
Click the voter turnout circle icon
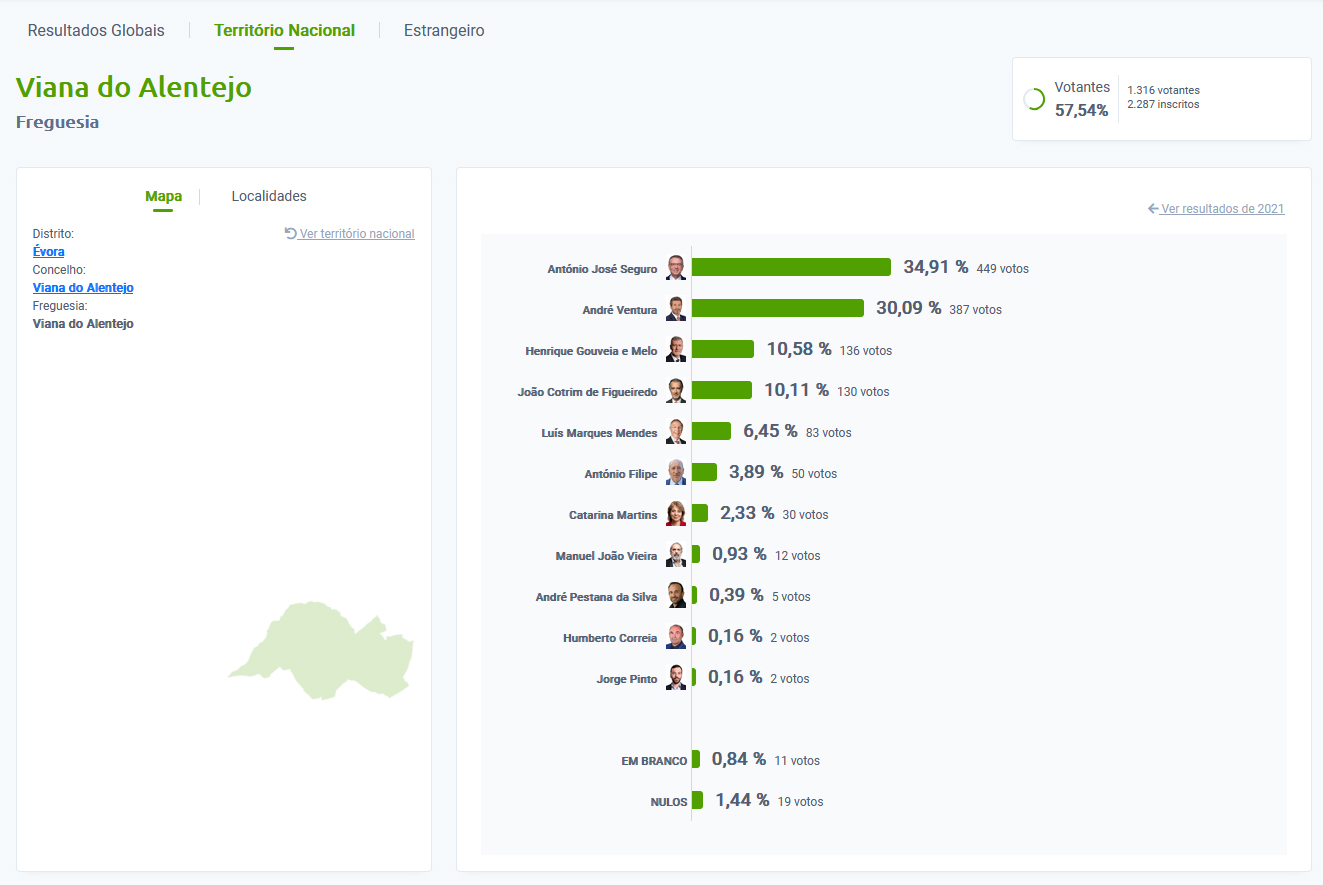point(1035,99)
